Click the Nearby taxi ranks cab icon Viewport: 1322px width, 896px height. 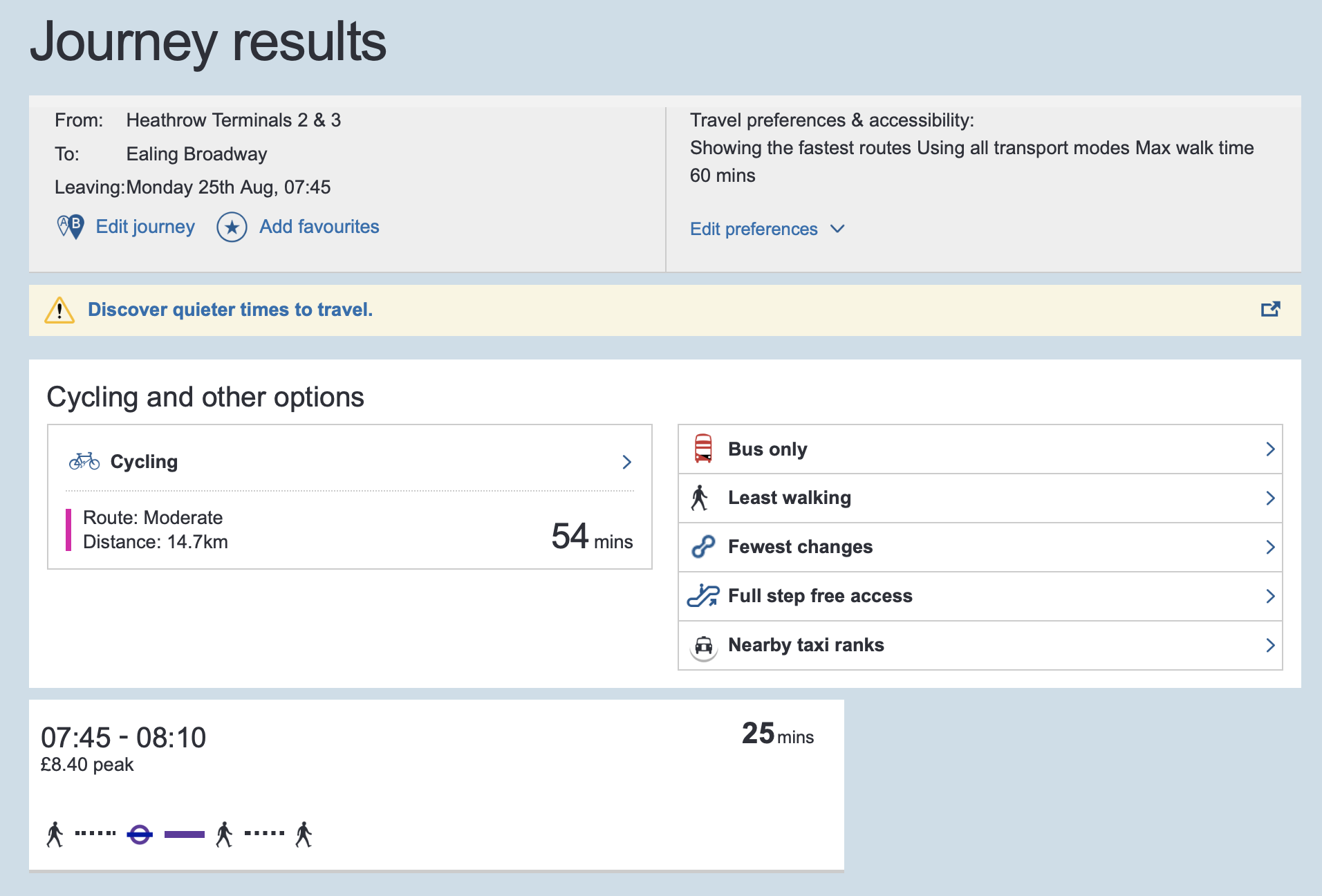703,645
